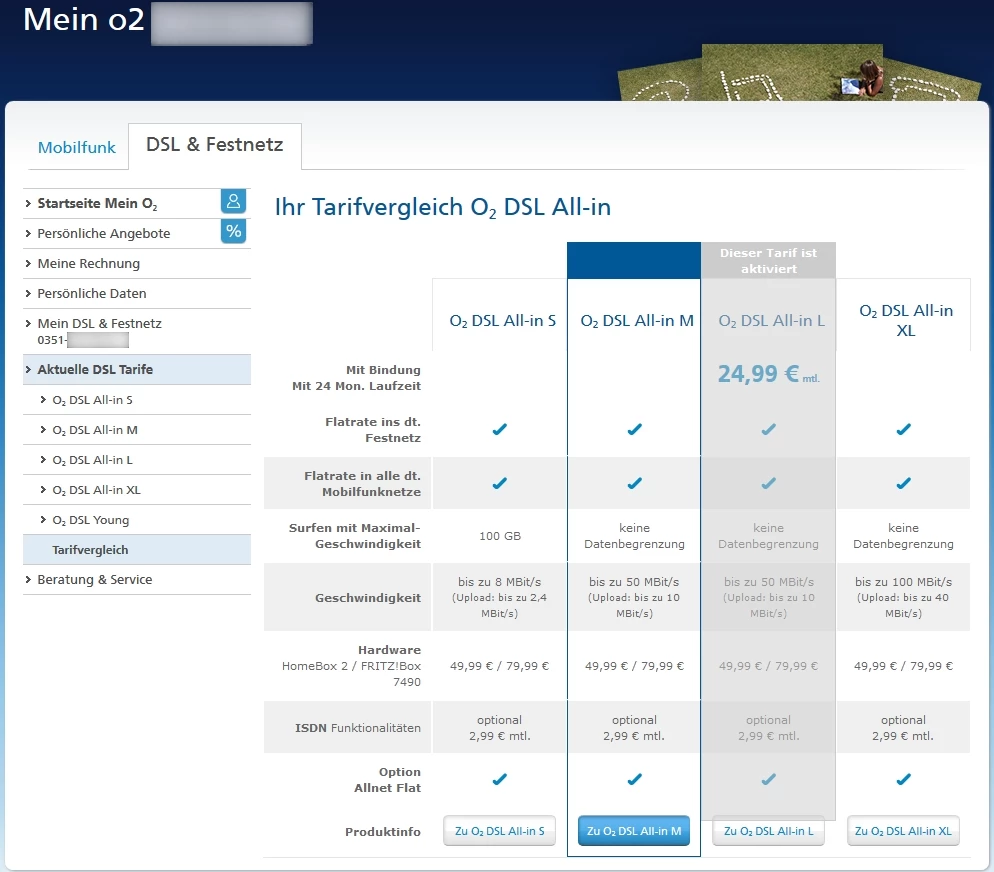
Task: Click the Festnetz flatrate checkmark for All-in XL
Action: [x=903, y=430]
